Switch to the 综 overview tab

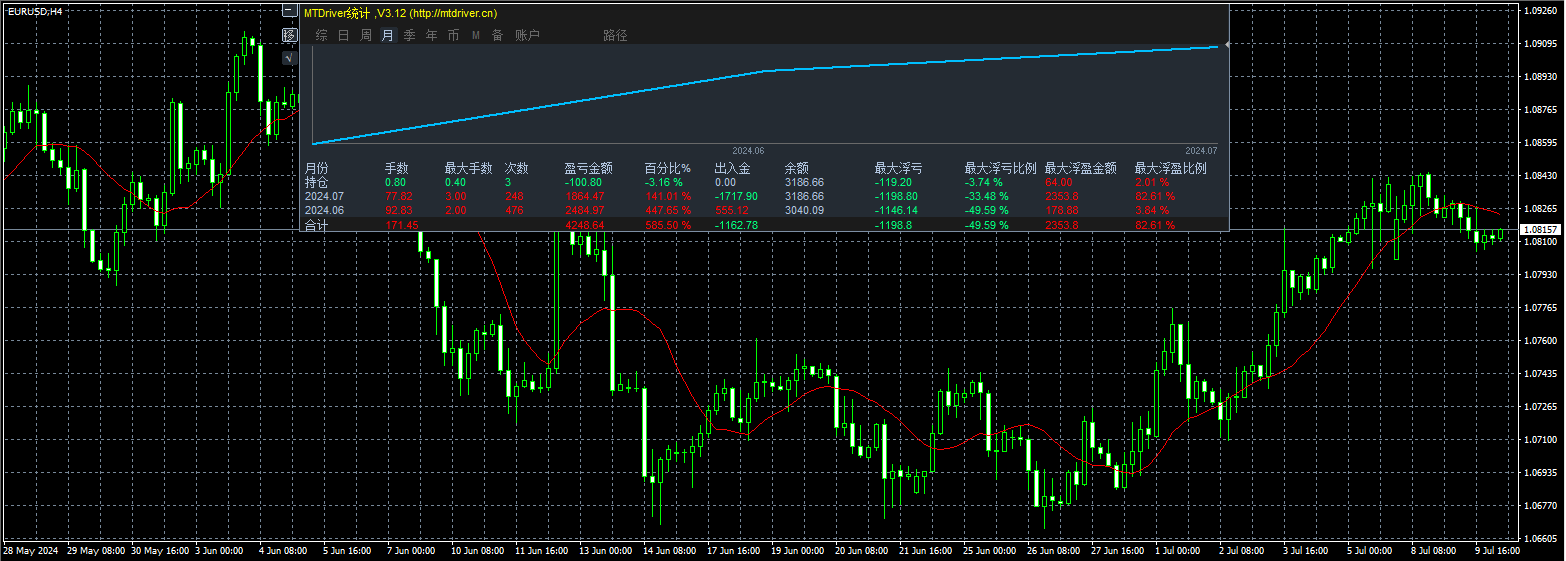click(321, 35)
